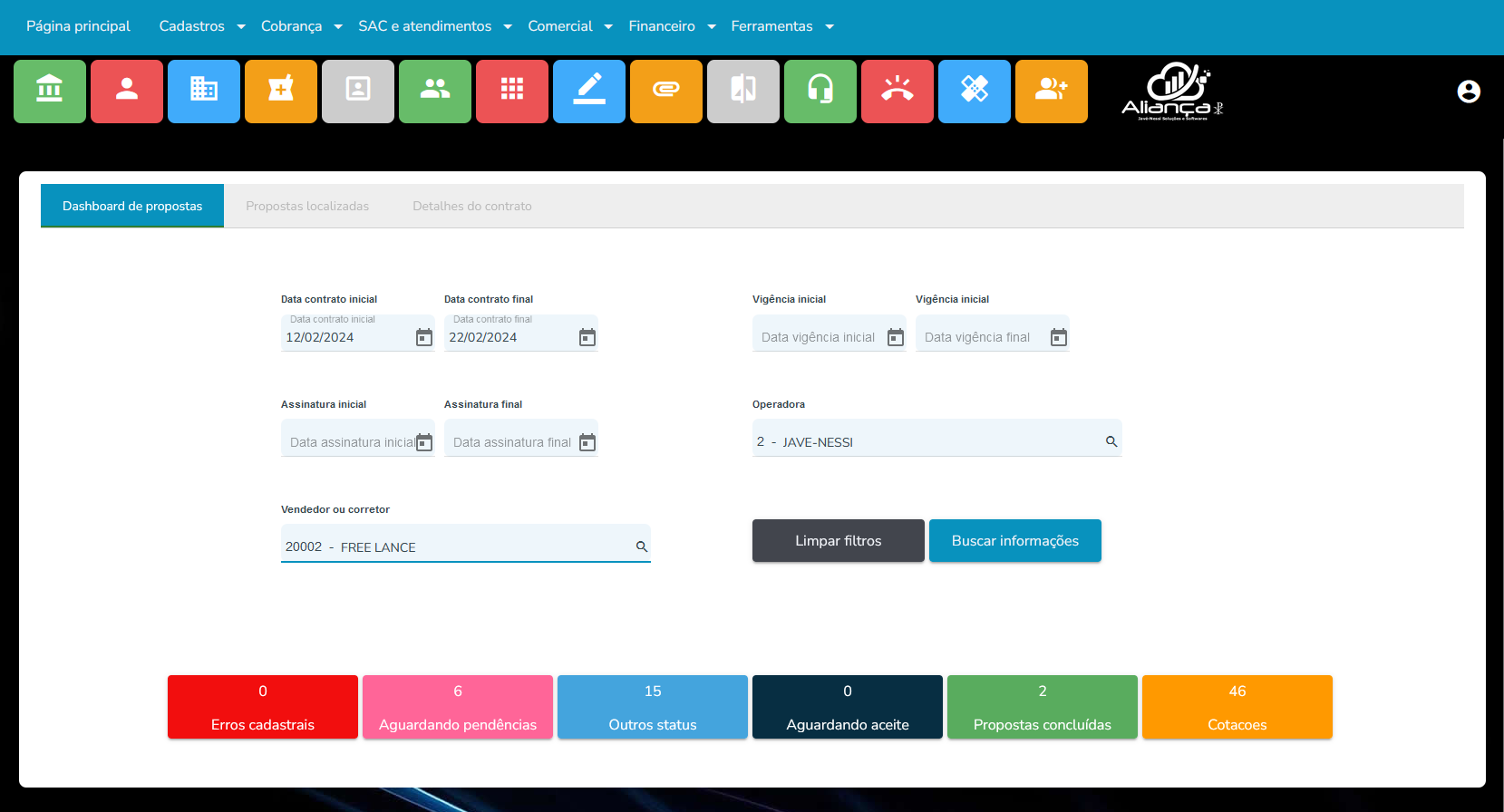Open calendar picker for Data vigência final
This screenshot has height=812, width=1504.
[x=1059, y=338]
